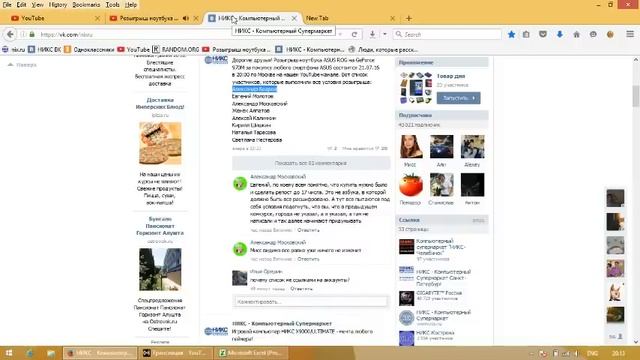This screenshot has width=640, height=360.
Task: Open Люди, которые расск... bookmark
Action: [x=383, y=49]
